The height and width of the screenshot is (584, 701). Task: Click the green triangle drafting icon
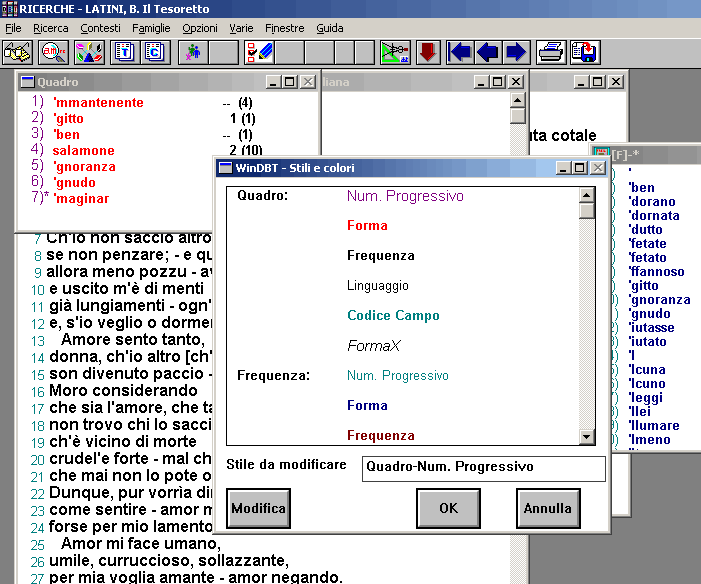[x=395, y=52]
